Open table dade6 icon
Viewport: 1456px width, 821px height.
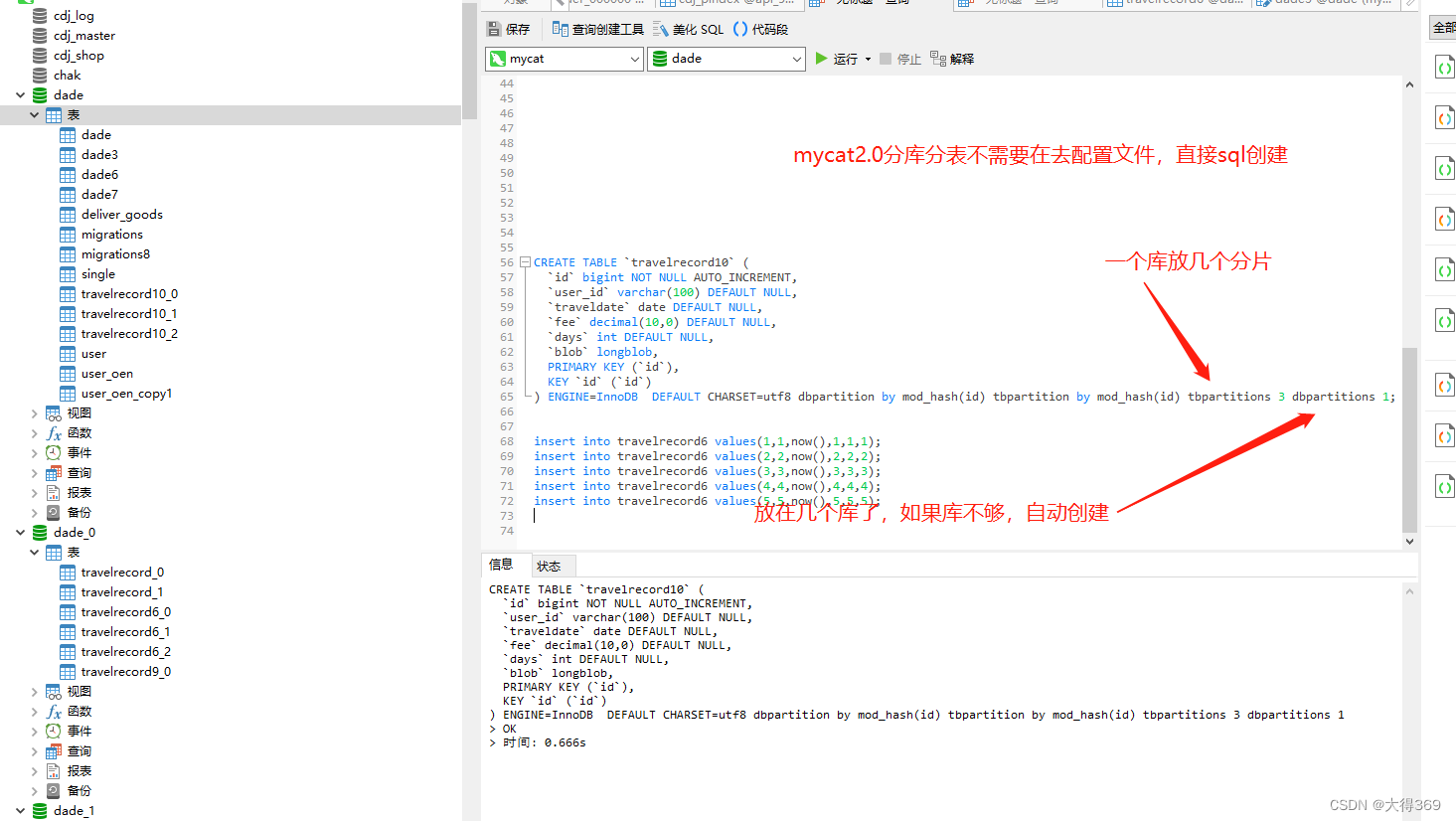click(68, 175)
